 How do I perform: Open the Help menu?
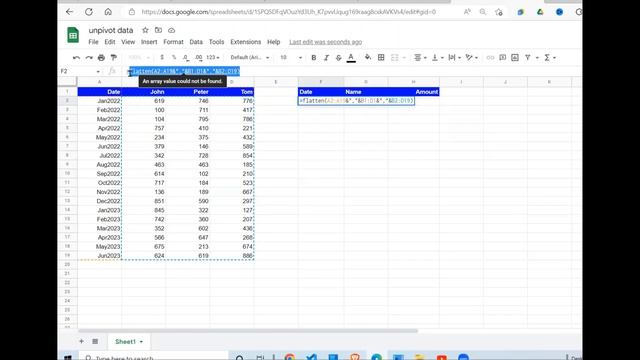[273, 42]
